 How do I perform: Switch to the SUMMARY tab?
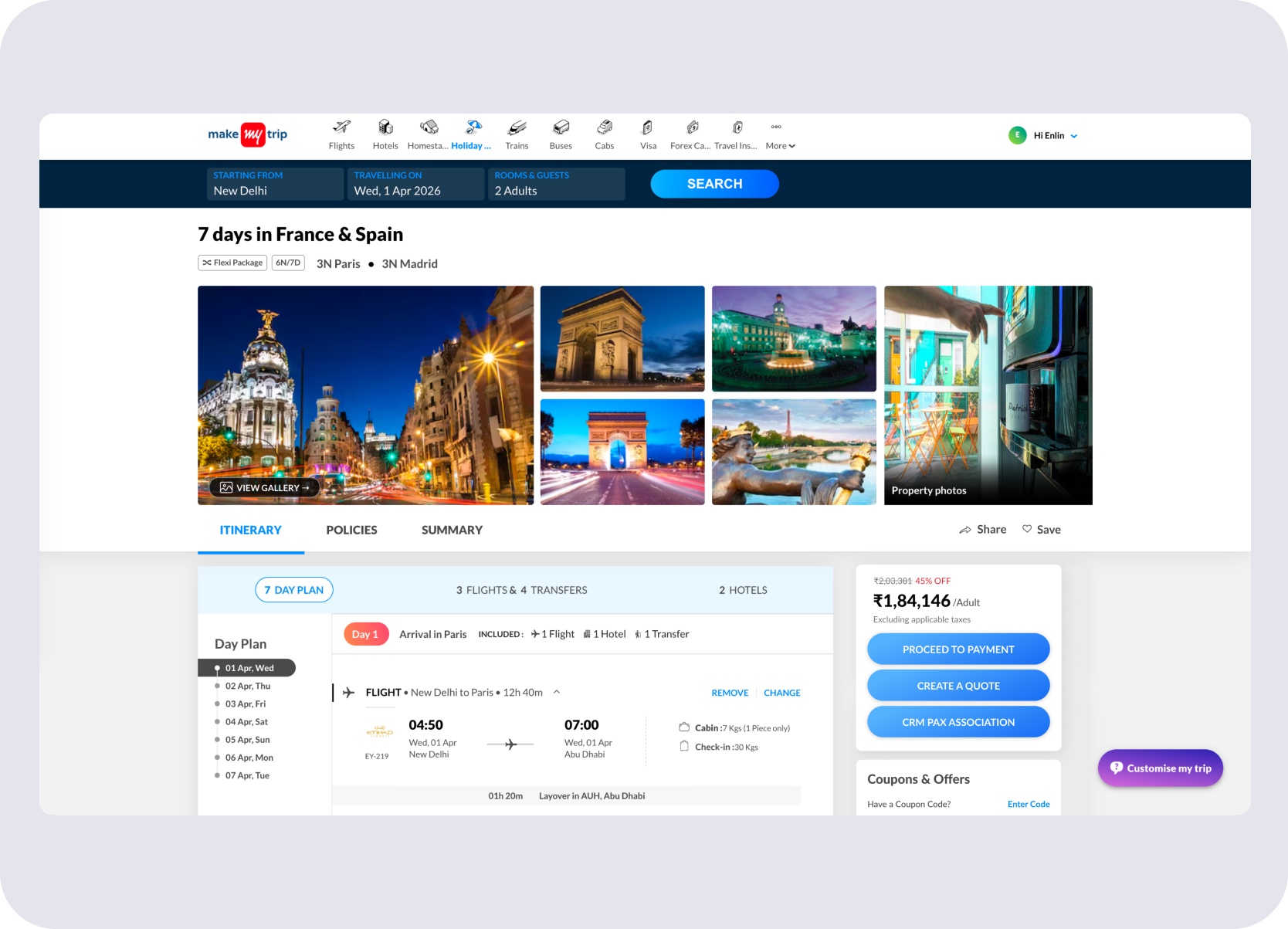click(x=452, y=531)
